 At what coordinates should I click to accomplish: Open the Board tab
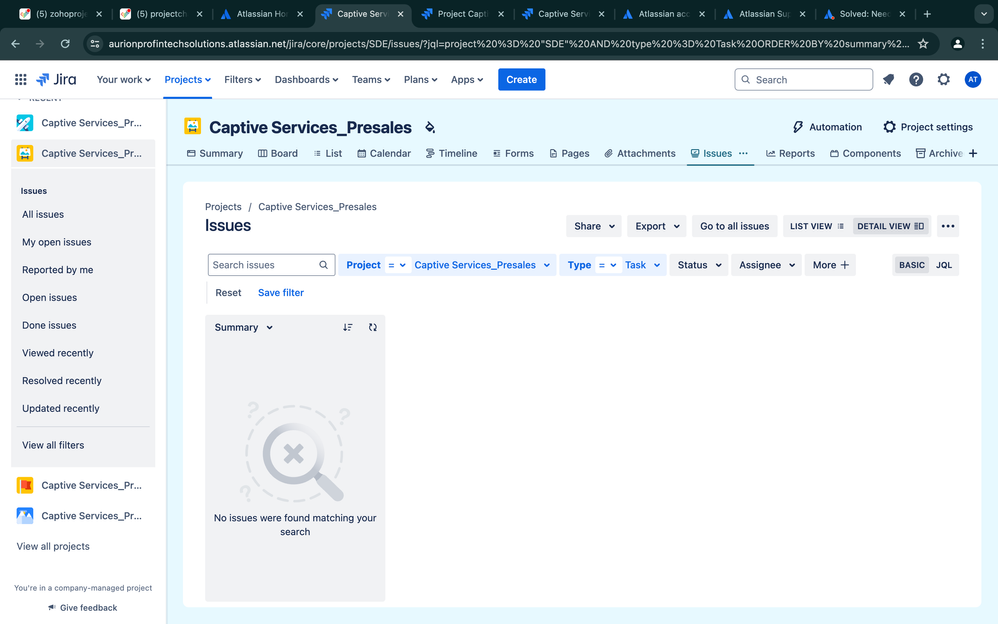278,153
